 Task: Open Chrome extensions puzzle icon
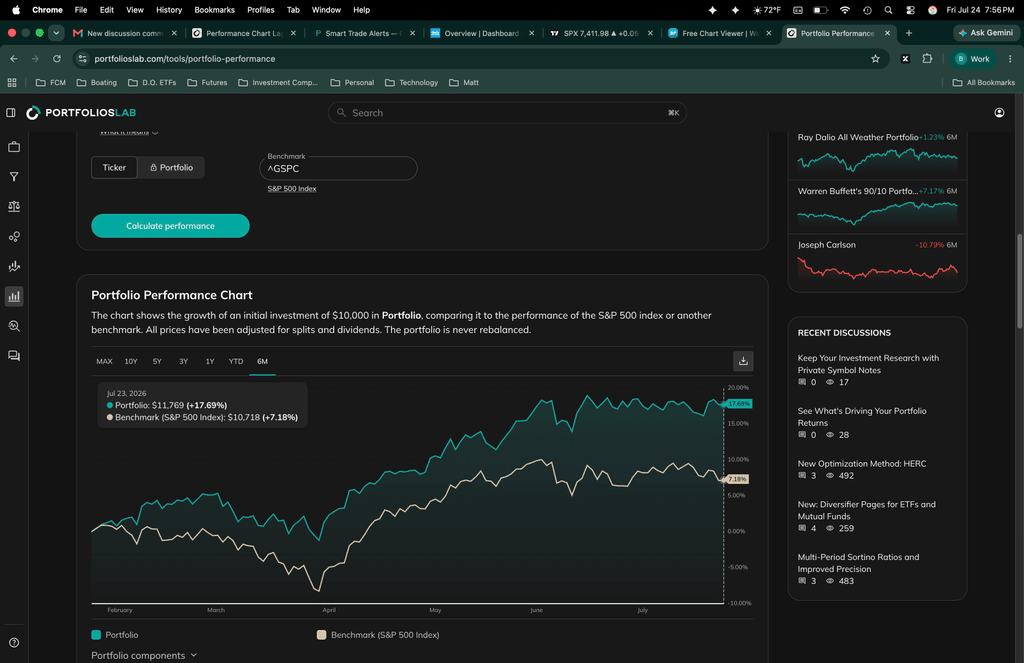927,59
